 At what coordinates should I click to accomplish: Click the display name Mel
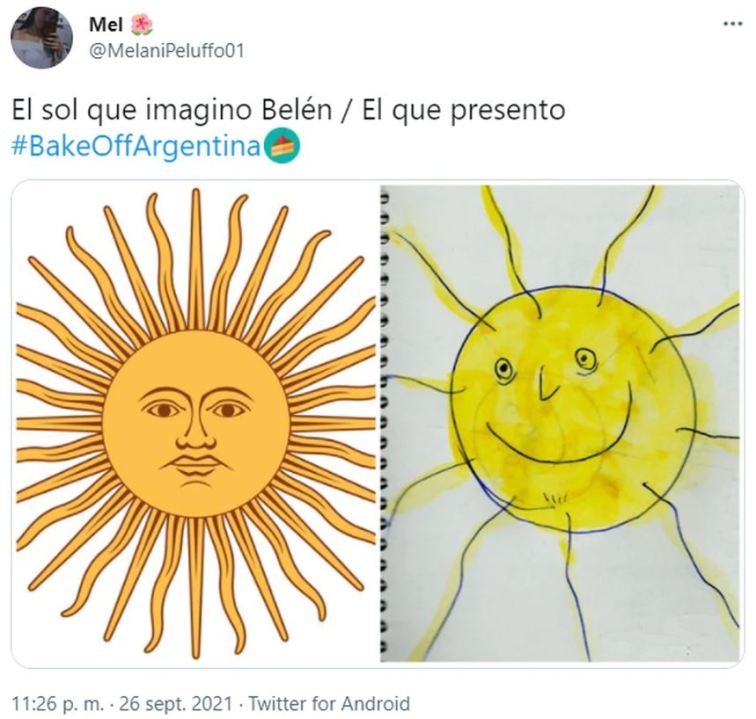point(106,25)
